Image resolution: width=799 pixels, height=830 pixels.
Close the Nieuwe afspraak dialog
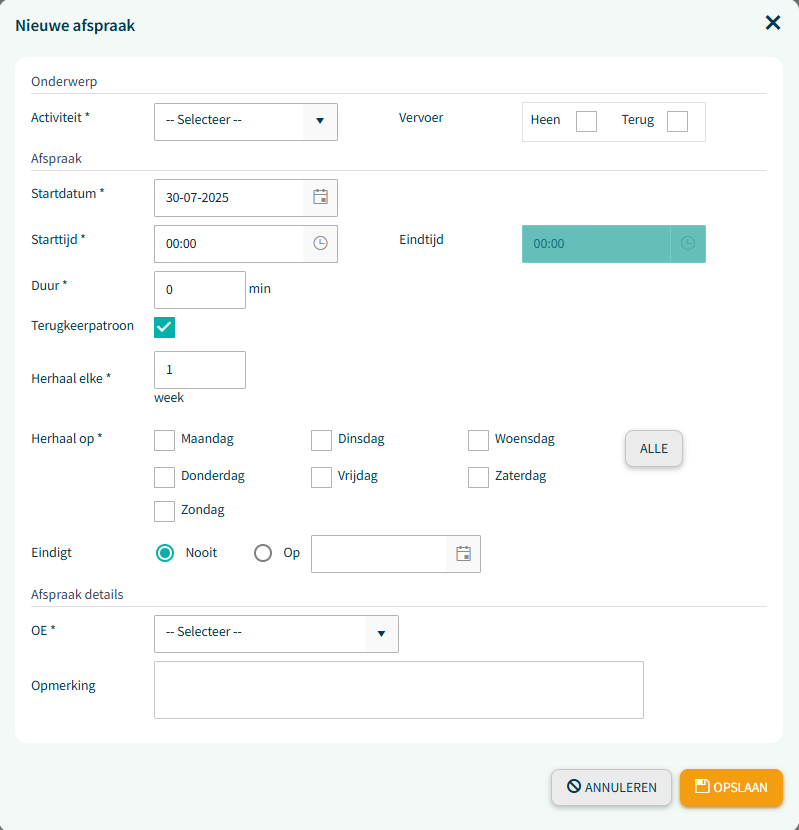[x=773, y=23]
